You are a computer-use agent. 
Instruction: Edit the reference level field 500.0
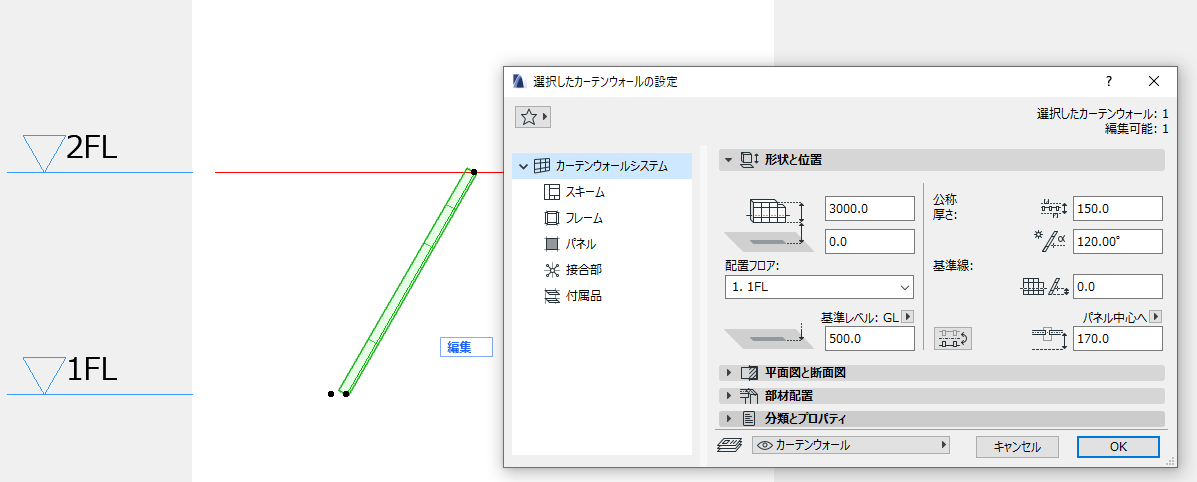(x=870, y=338)
